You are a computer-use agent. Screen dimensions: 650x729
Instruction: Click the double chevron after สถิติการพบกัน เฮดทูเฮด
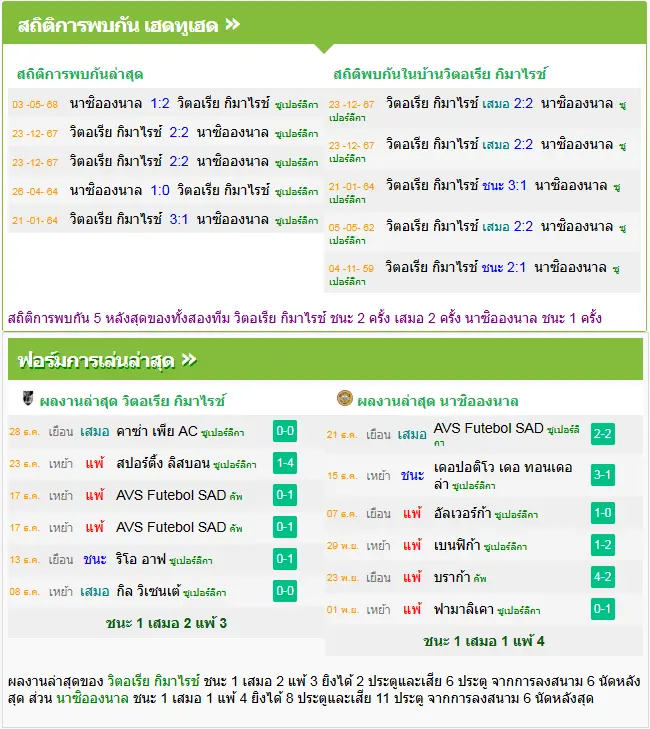(232, 24)
